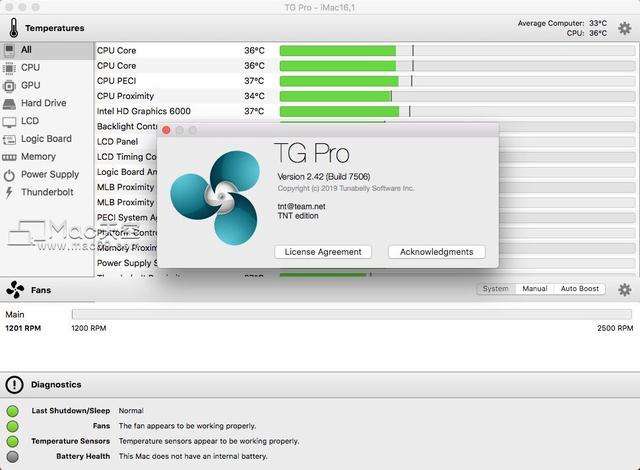Click the Main fan speed slider bar

pos(352,314)
